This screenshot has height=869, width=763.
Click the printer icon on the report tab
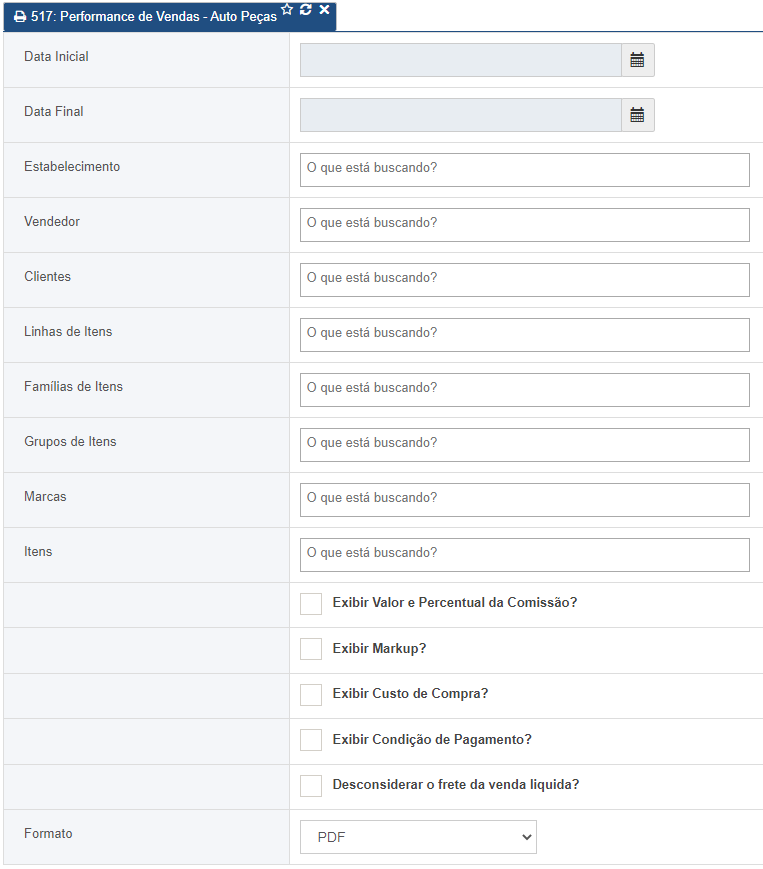(19, 18)
